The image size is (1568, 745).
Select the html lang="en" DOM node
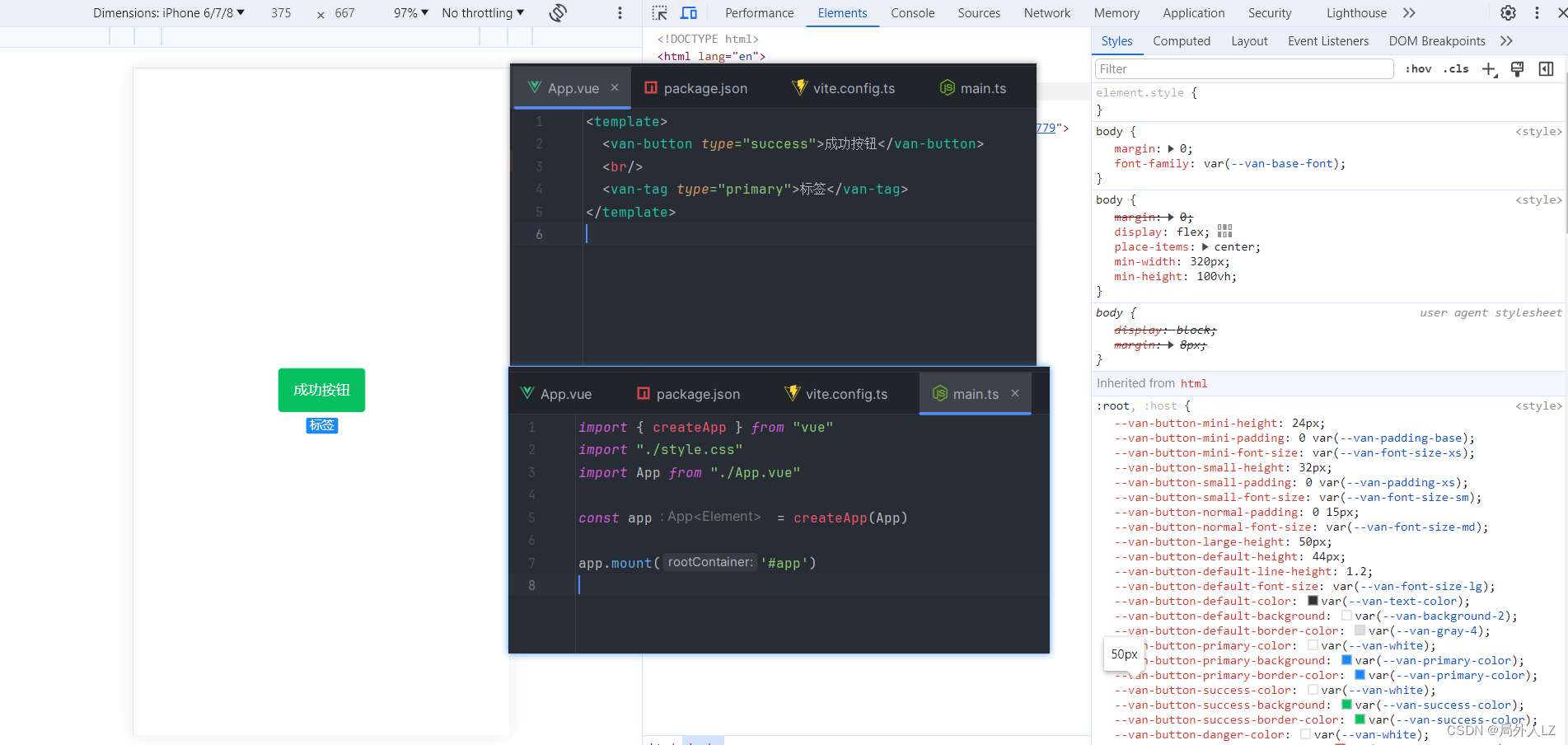tap(711, 57)
